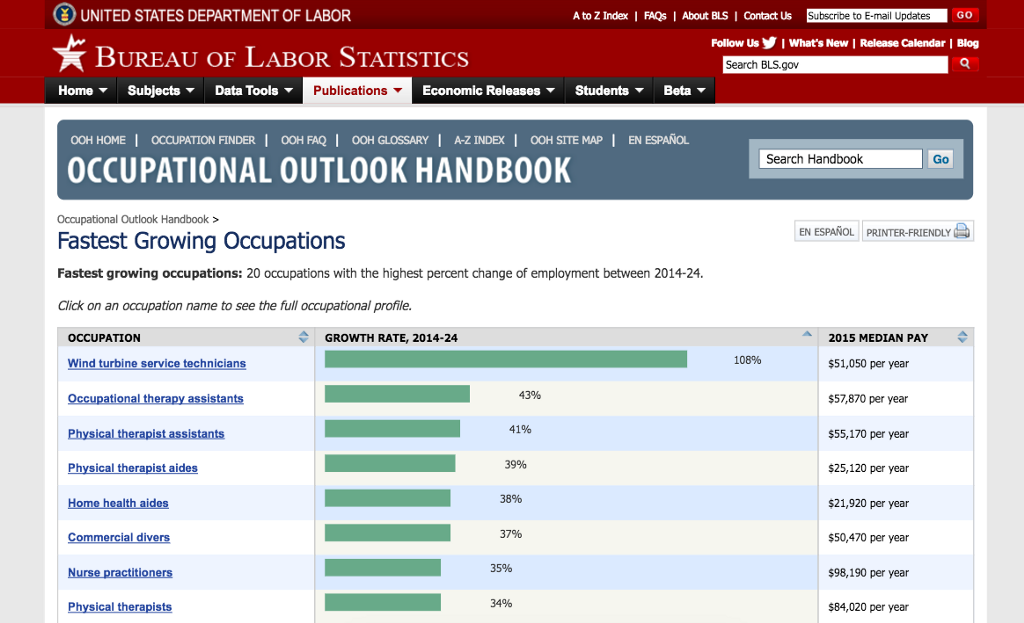Image resolution: width=1024 pixels, height=623 pixels.
Task: View the OOH Glossary
Action: (x=390, y=140)
